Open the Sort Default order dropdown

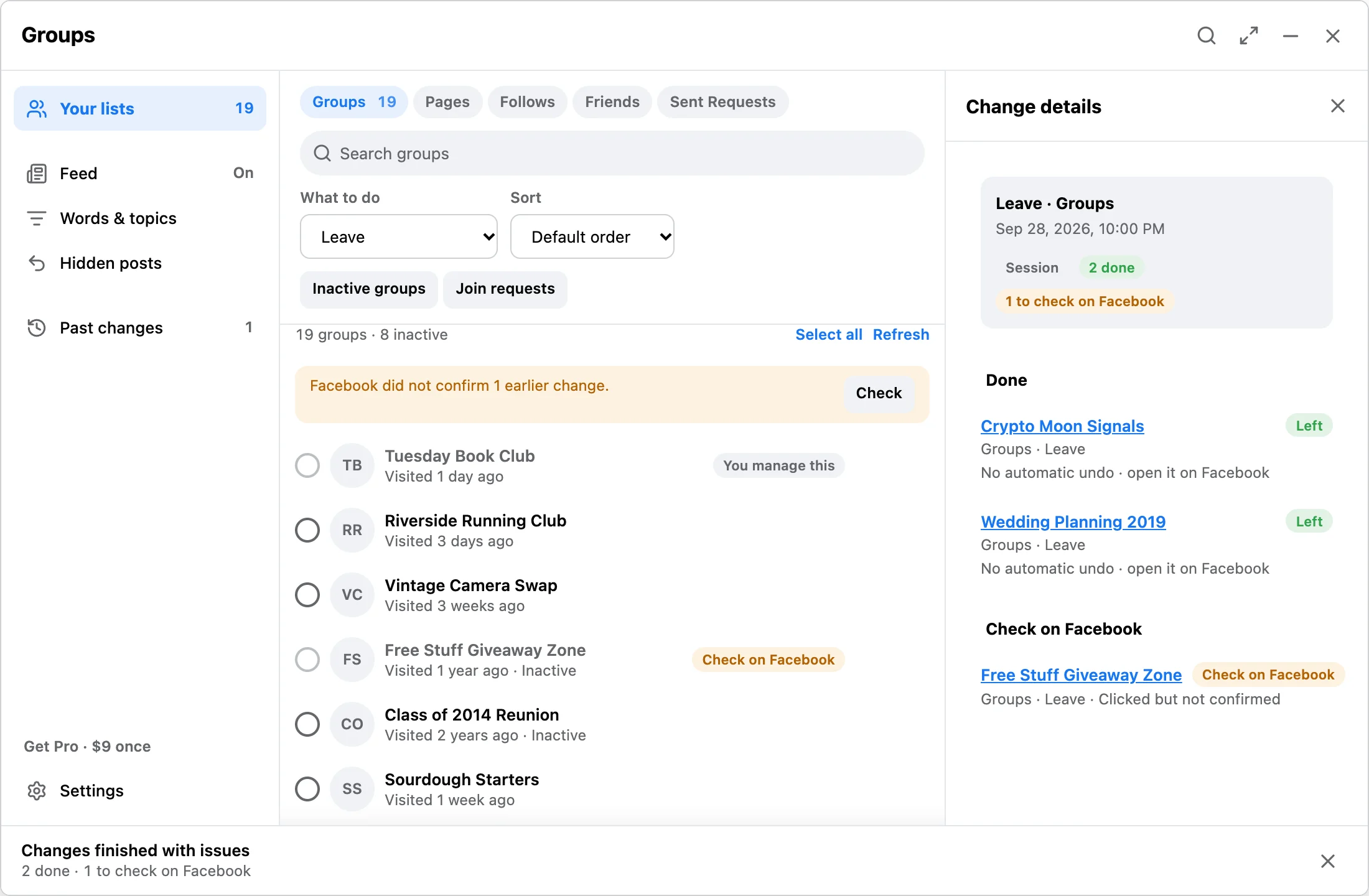592,236
